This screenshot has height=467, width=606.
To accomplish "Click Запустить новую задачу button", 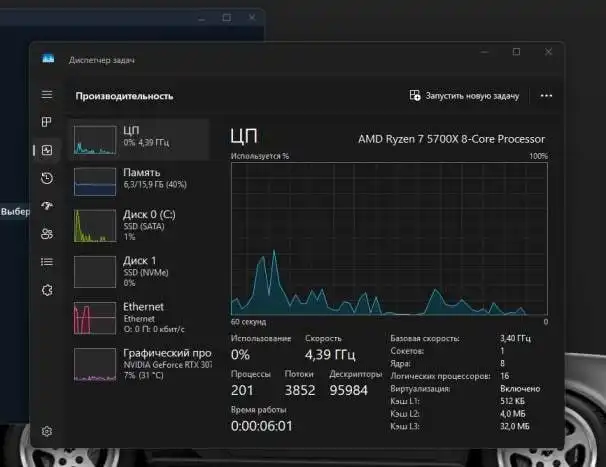I will click(465, 95).
